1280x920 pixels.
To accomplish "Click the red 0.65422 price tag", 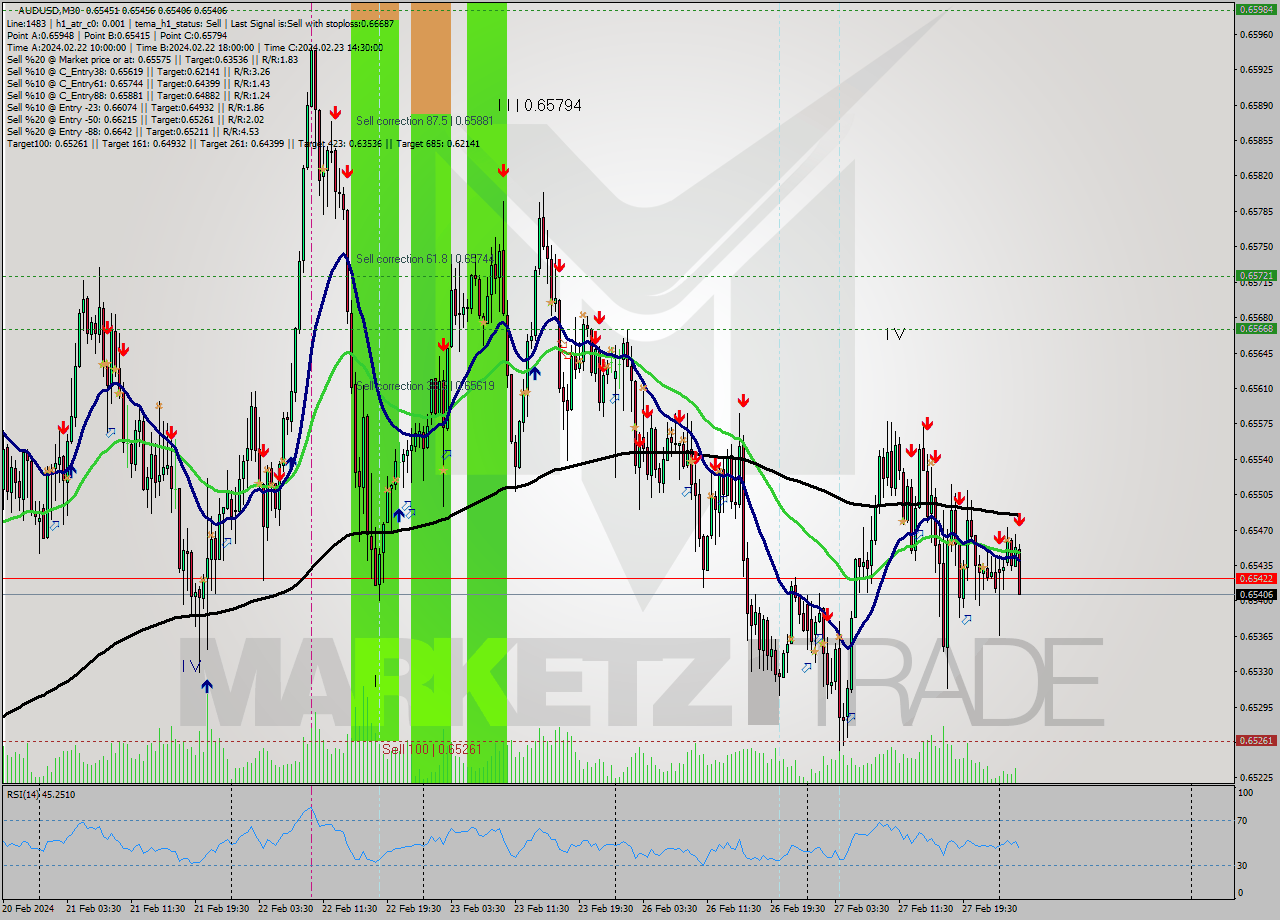I will point(1256,578).
